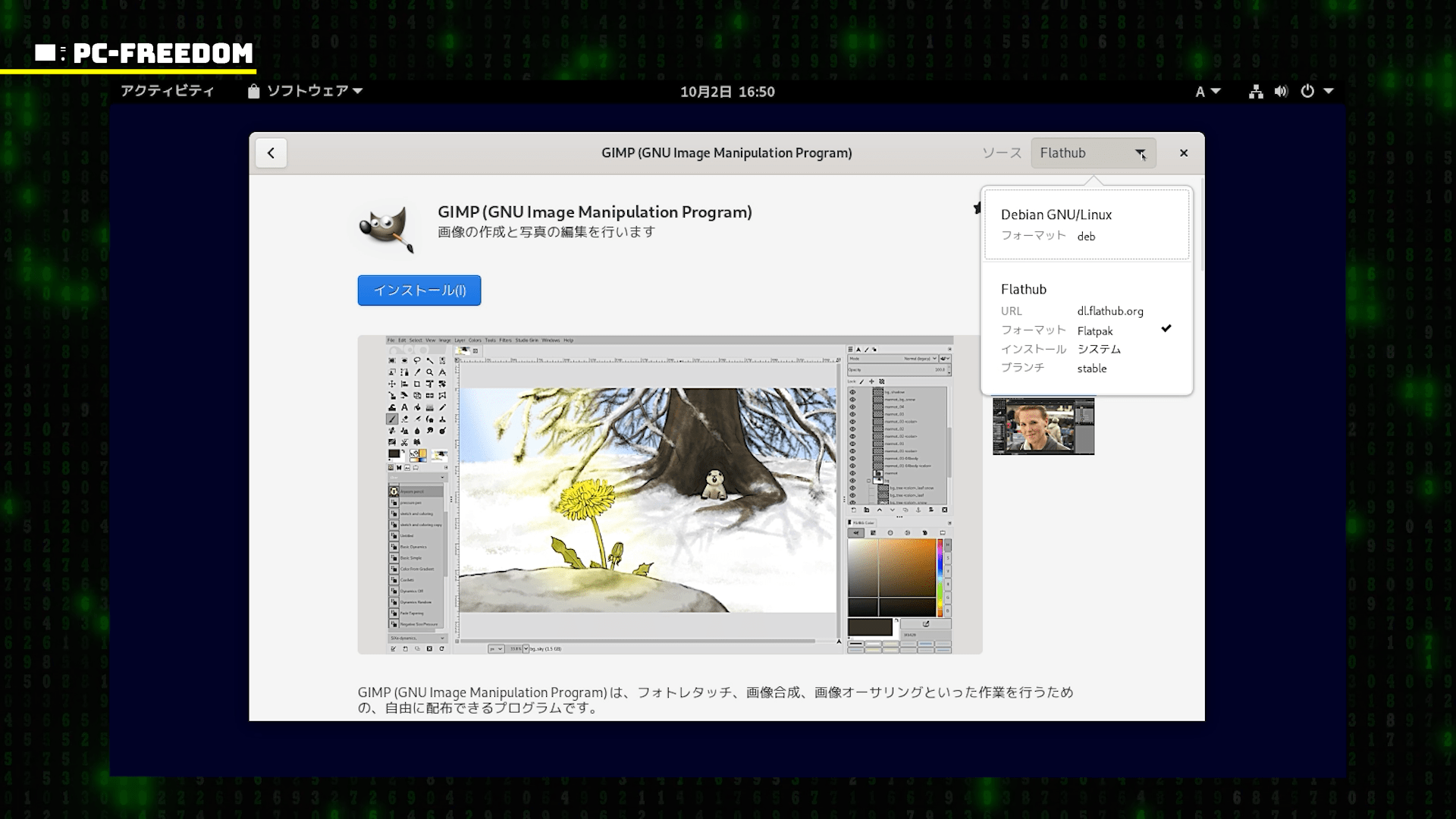Collapse the Flathub source dropdown

point(1094,153)
